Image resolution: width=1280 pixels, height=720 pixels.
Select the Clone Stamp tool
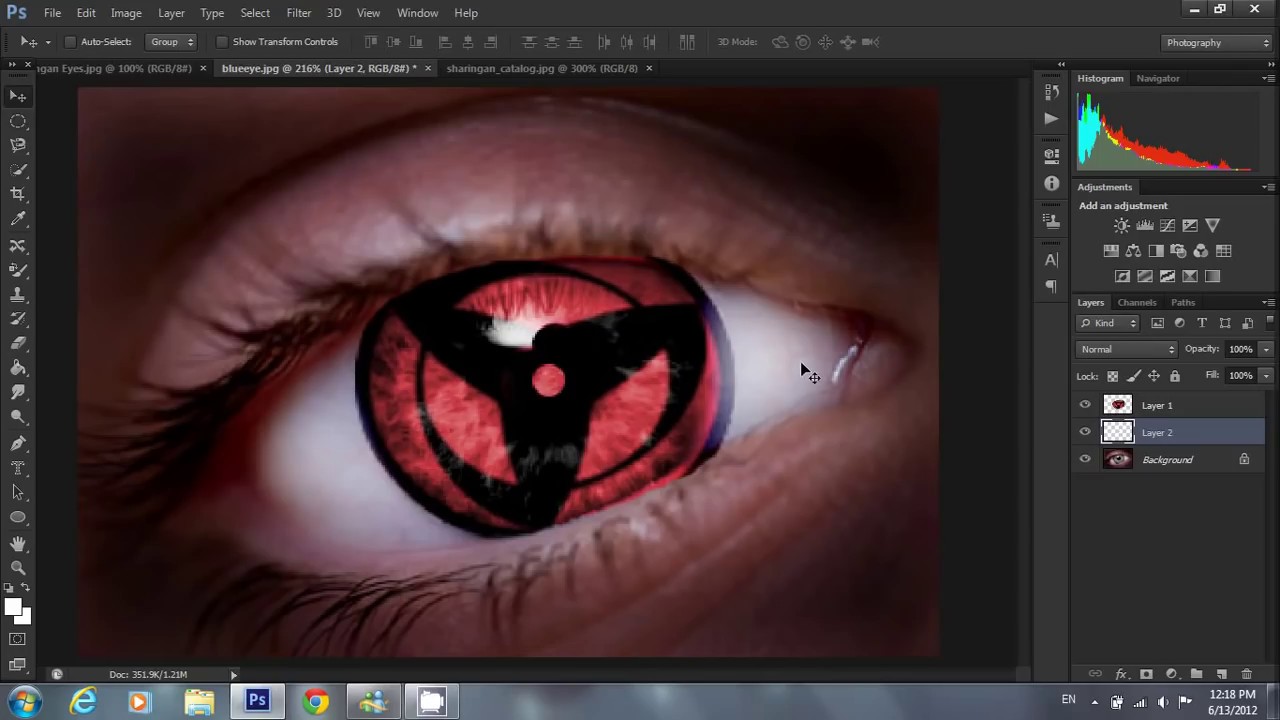[x=18, y=295]
